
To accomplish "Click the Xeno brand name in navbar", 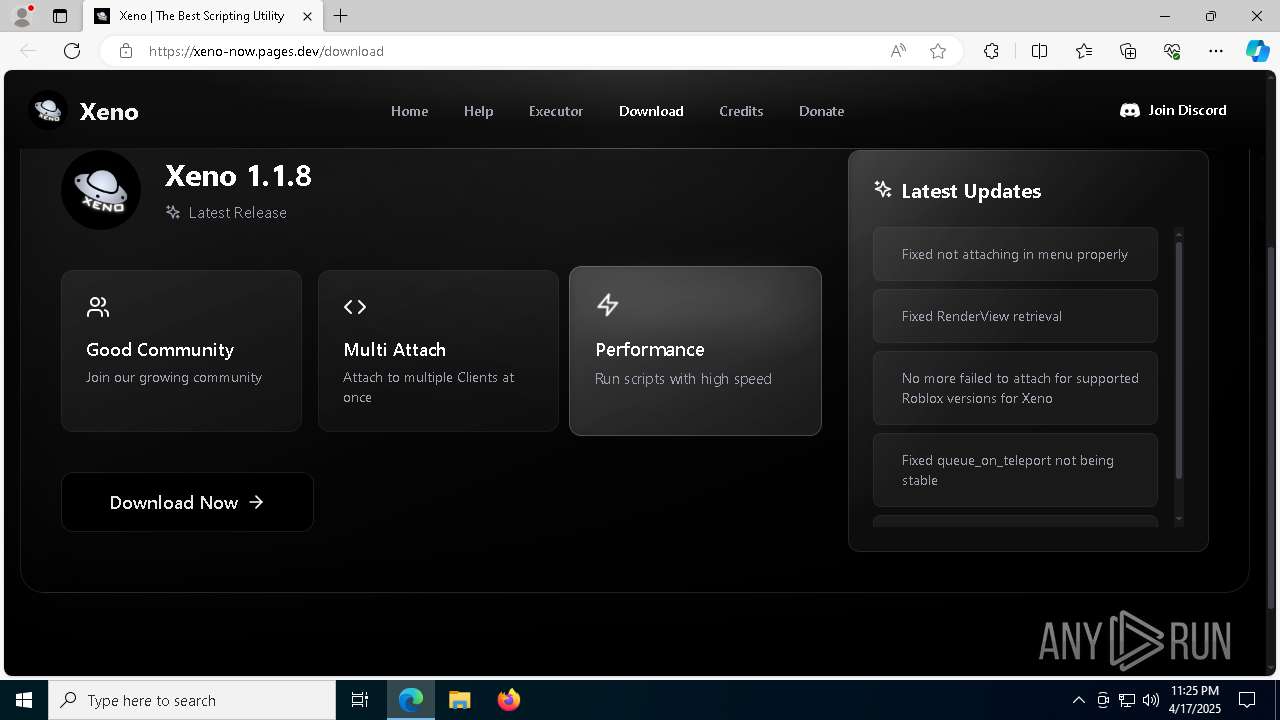I will pyautogui.click(x=109, y=111).
